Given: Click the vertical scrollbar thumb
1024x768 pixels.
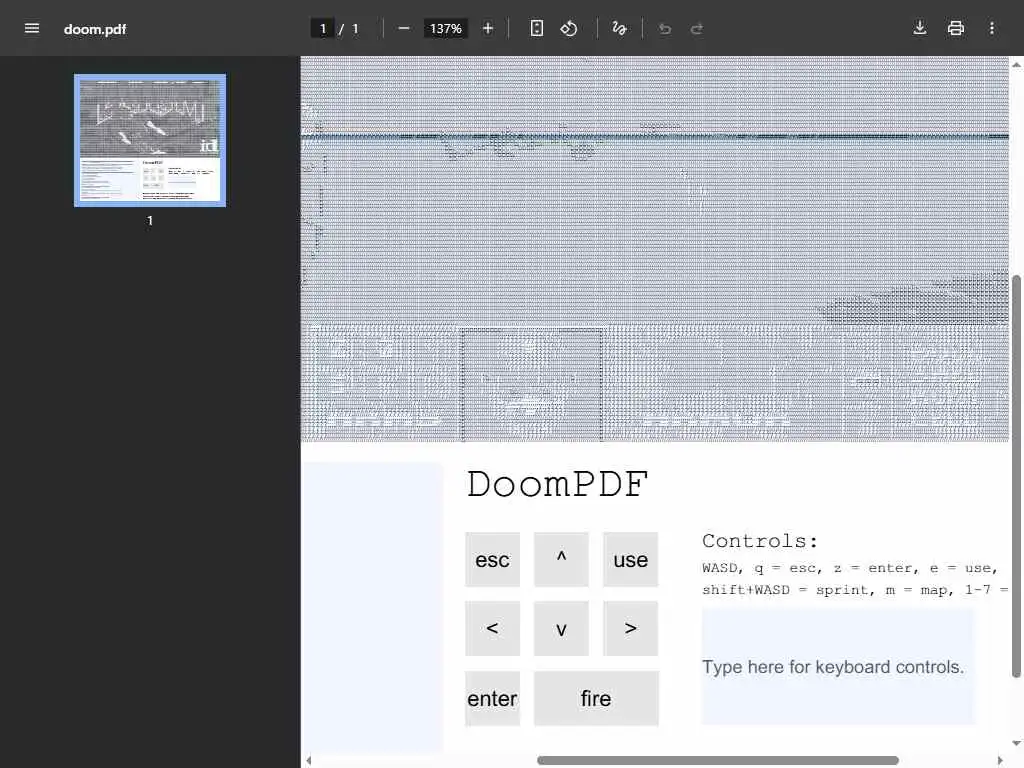Looking at the screenshot, I should [x=1016, y=477].
